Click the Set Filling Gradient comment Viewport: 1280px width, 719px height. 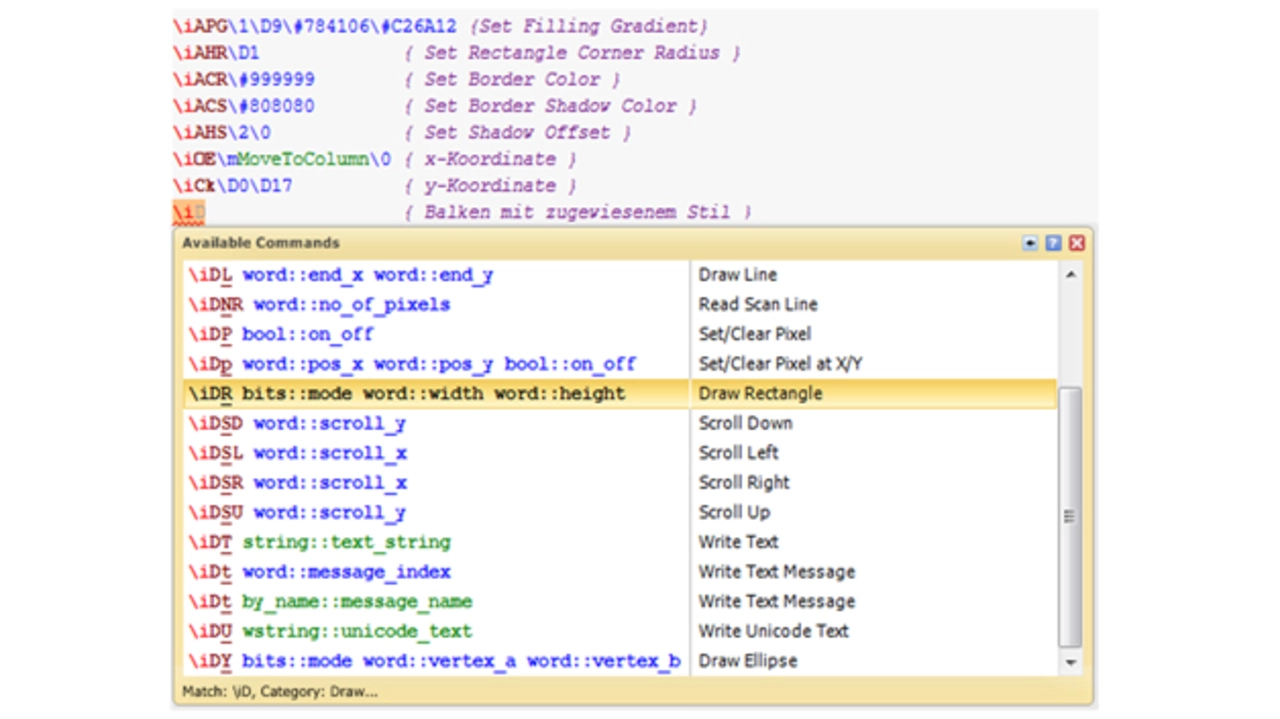point(589,26)
